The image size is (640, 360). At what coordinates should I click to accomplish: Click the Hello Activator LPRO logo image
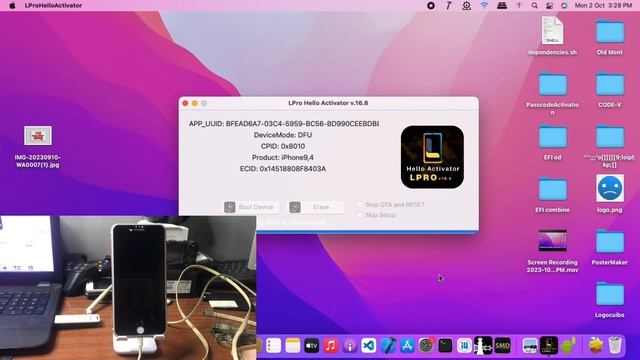point(432,157)
